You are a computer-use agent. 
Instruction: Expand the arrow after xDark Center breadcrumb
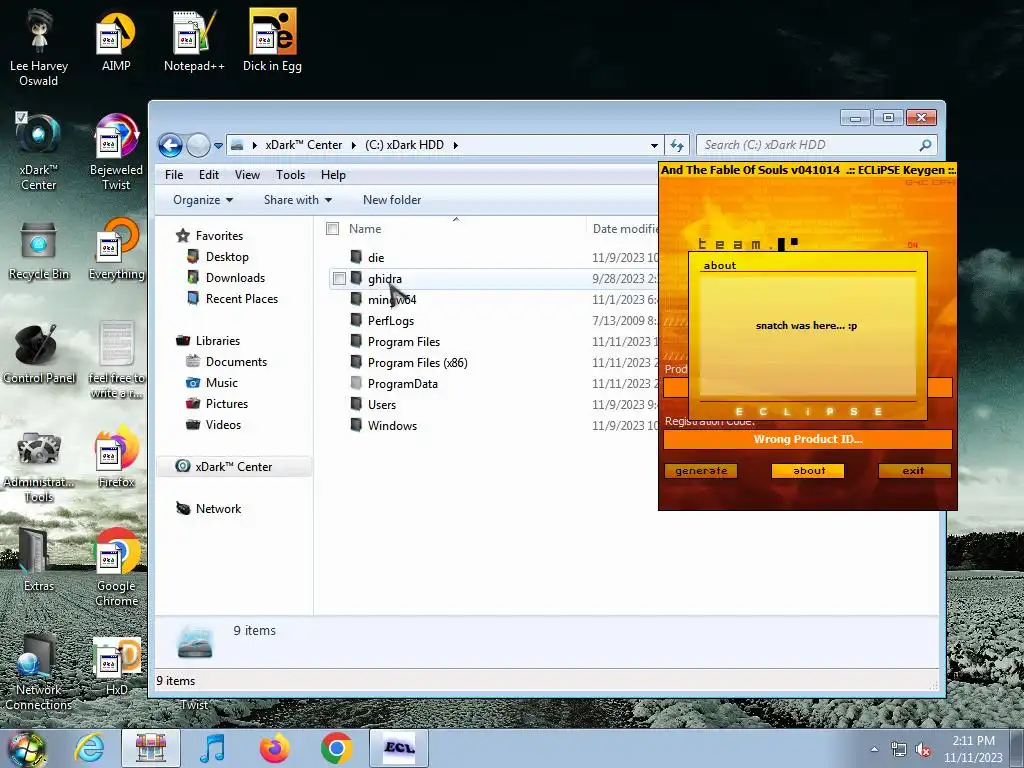point(353,145)
